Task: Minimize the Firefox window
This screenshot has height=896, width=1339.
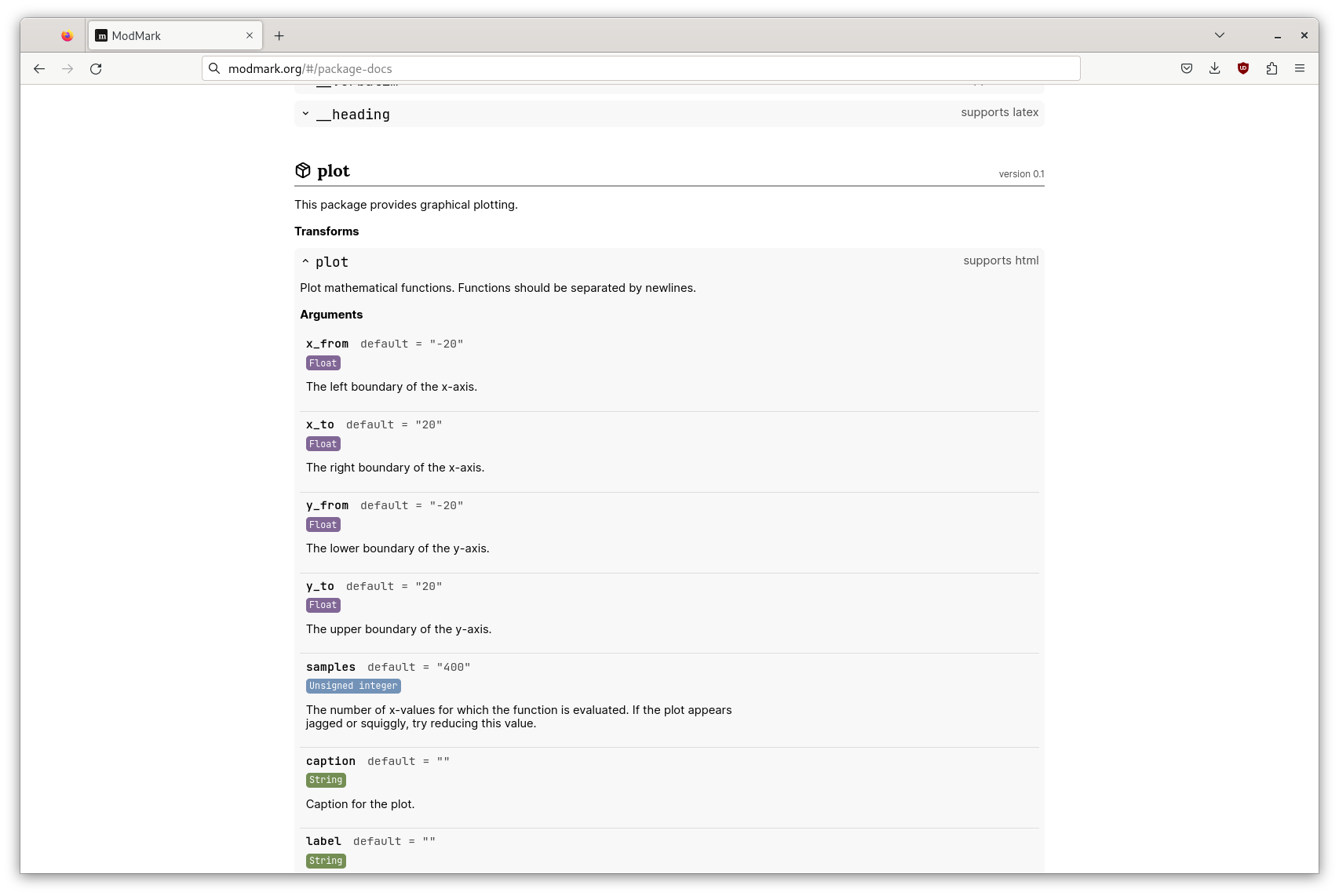Action: pos(1278,35)
